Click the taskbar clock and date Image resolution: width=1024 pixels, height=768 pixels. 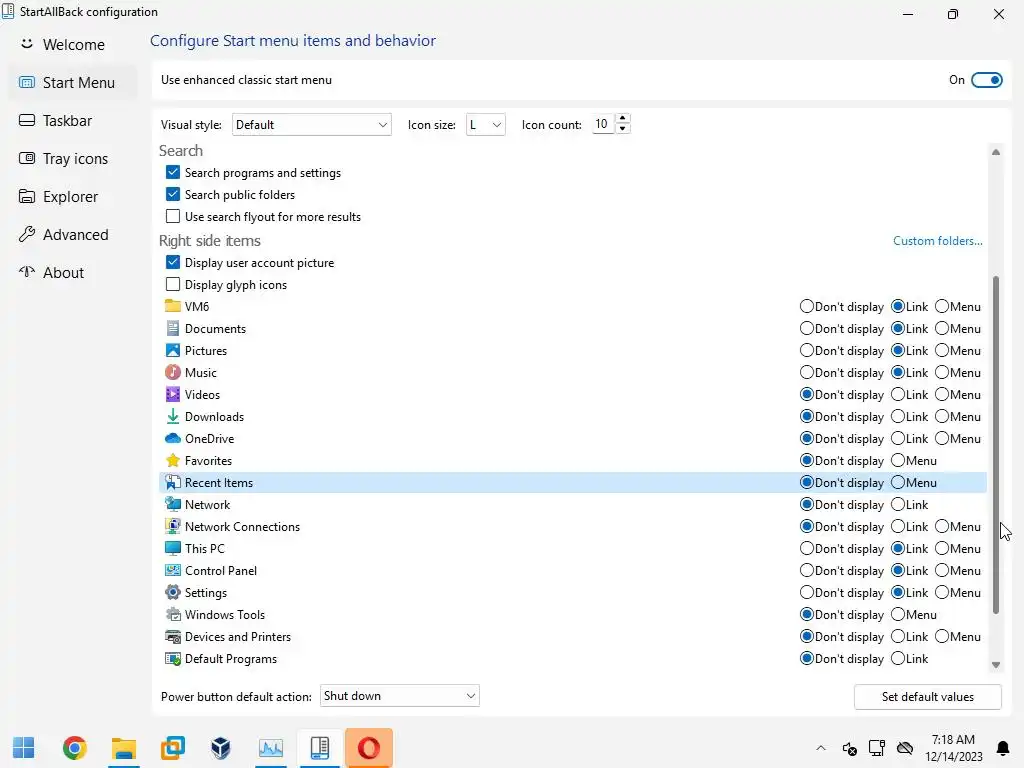(x=953, y=748)
